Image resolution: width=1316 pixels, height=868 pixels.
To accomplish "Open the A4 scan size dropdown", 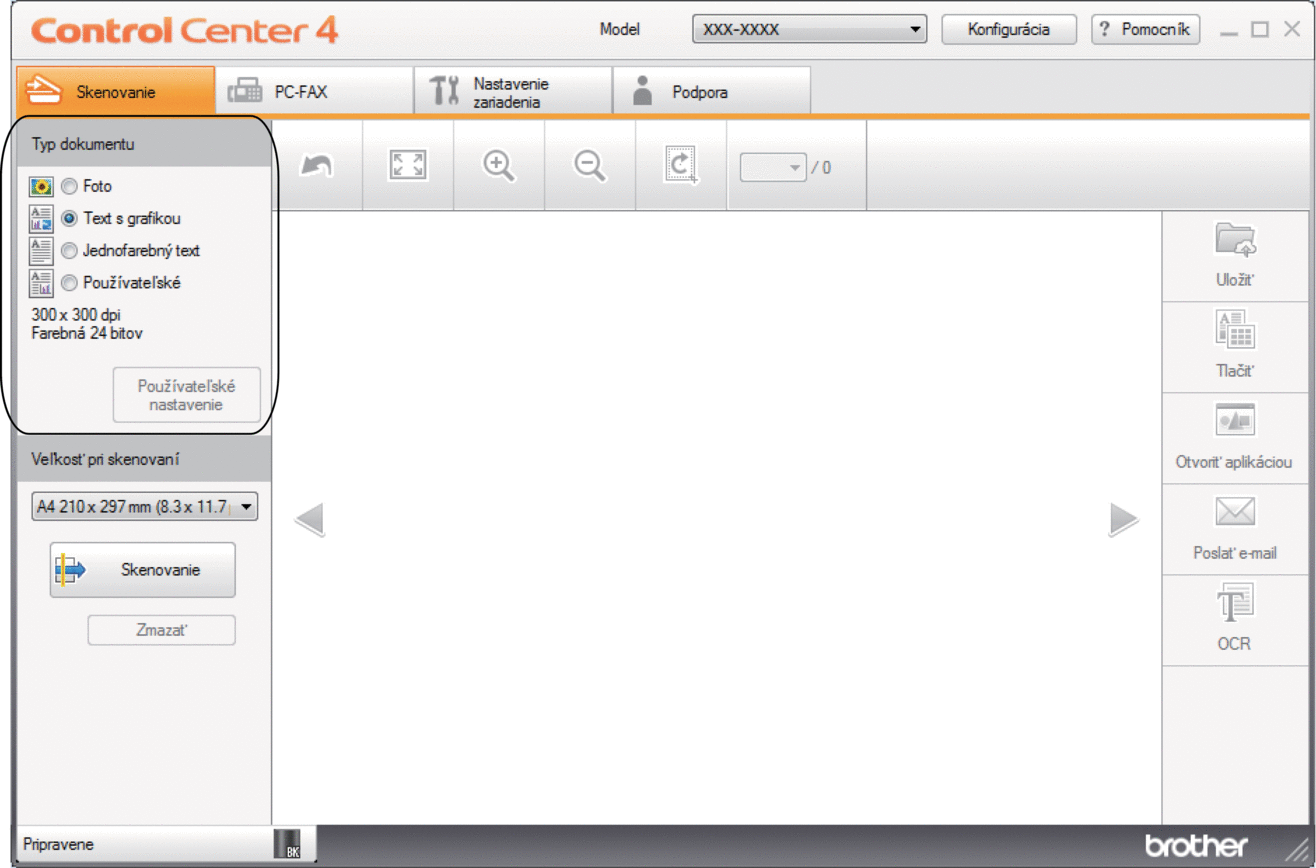I will (144, 507).
